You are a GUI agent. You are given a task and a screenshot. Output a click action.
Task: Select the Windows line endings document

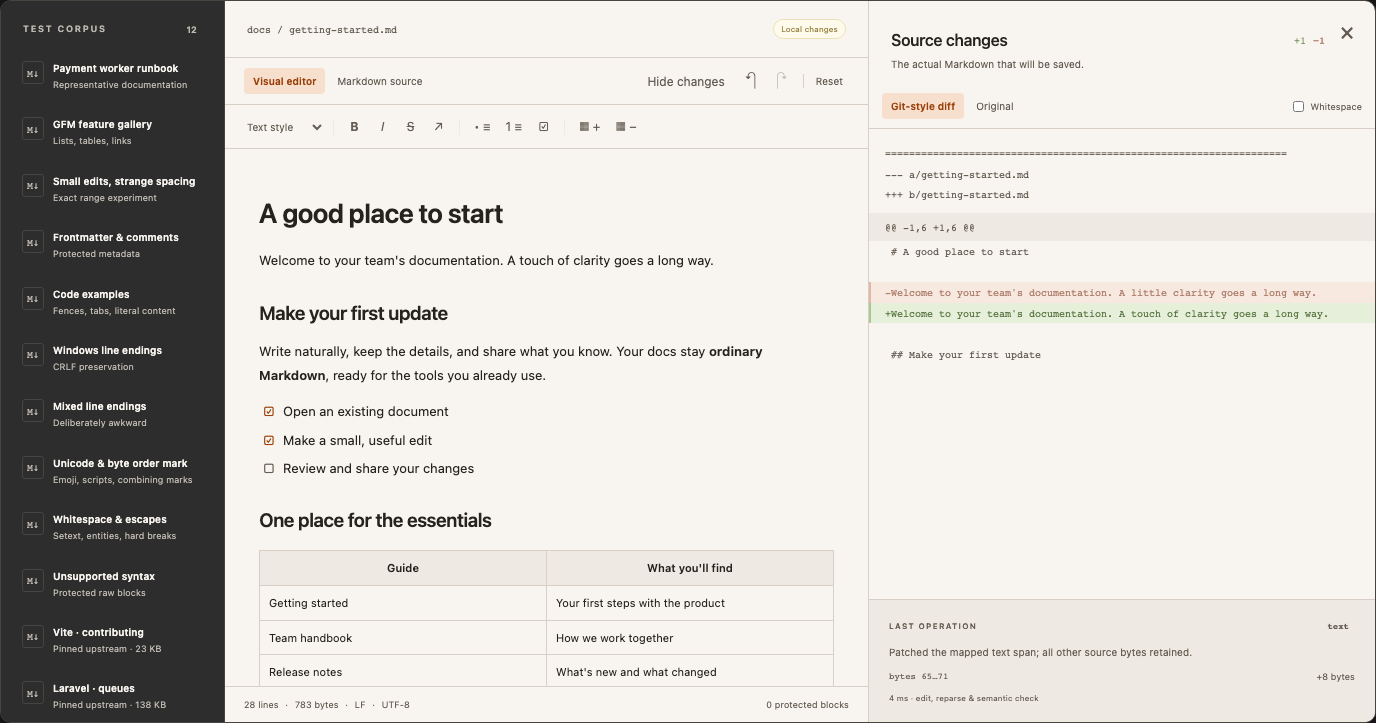112,358
